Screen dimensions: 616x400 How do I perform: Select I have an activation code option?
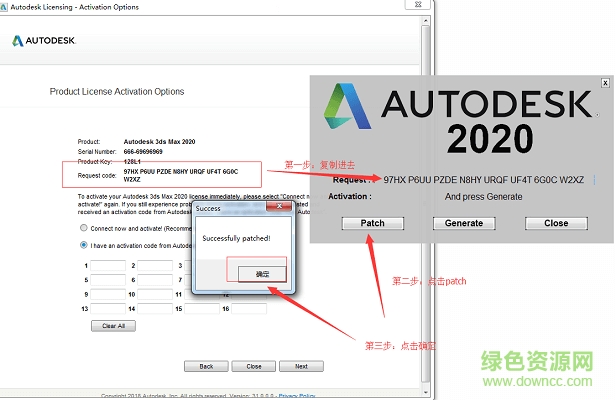[x=83, y=244]
